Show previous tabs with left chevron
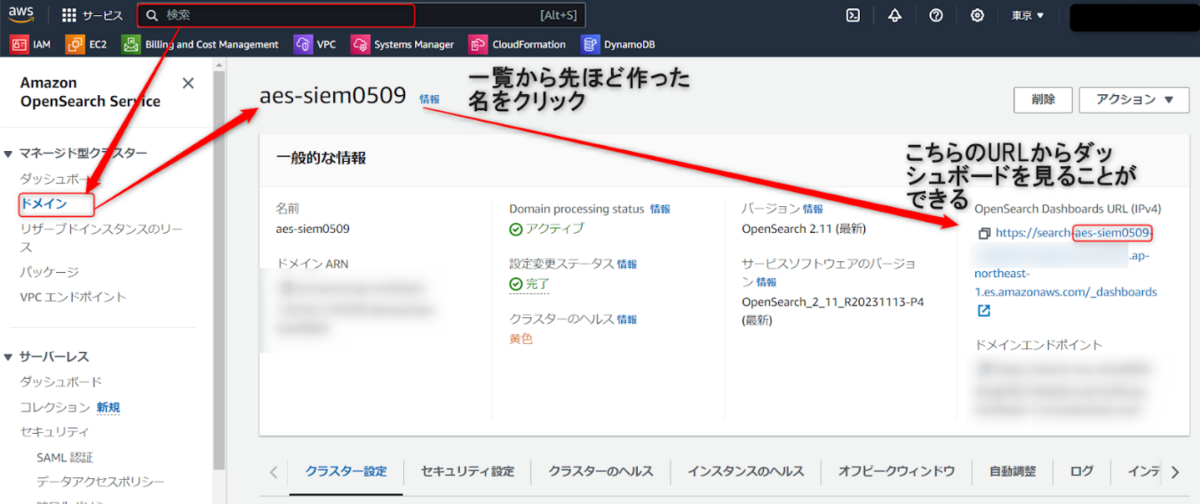Image resolution: width=1200 pixels, height=504 pixels. (274, 472)
